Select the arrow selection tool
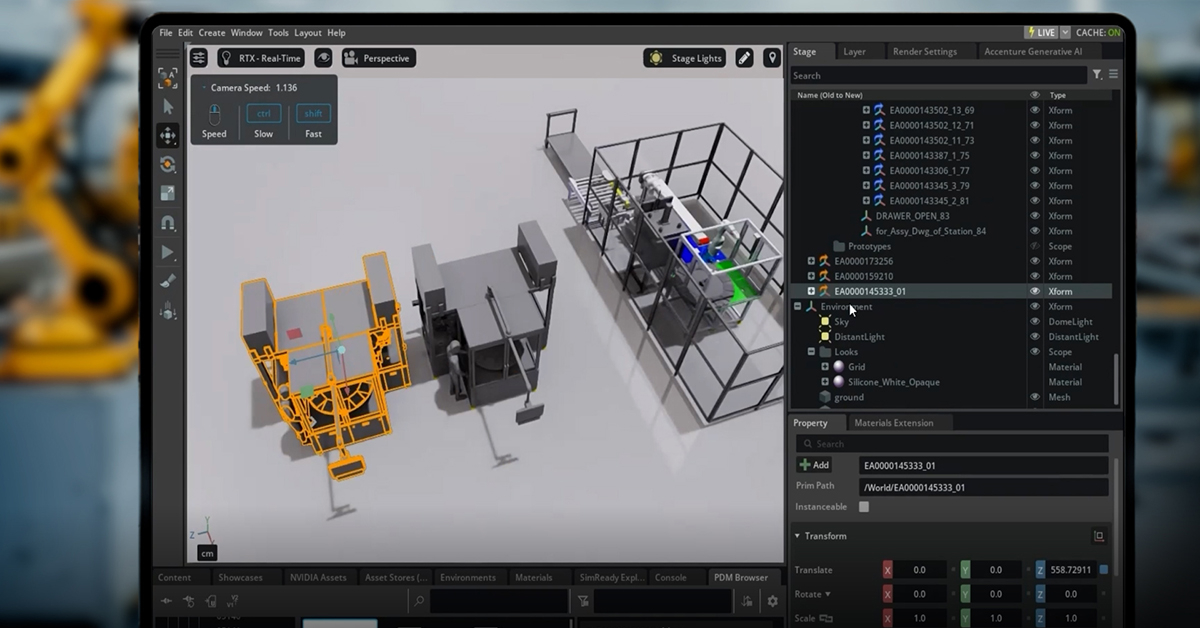This screenshot has width=1200, height=628. tap(168, 106)
